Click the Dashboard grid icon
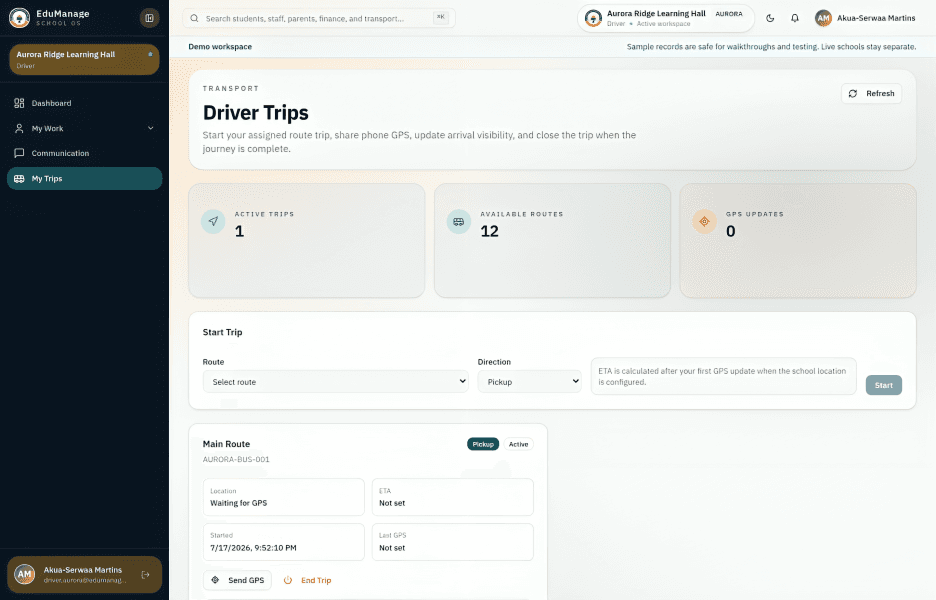Screen dimensions: 936x600 (x=19, y=103)
